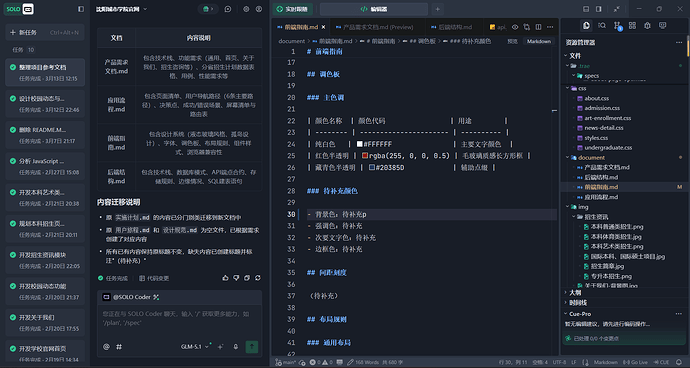Click the main* branch in status bar
The height and width of the screenshot is (368, 690).
pyautogui.click(x=286, y=362)
